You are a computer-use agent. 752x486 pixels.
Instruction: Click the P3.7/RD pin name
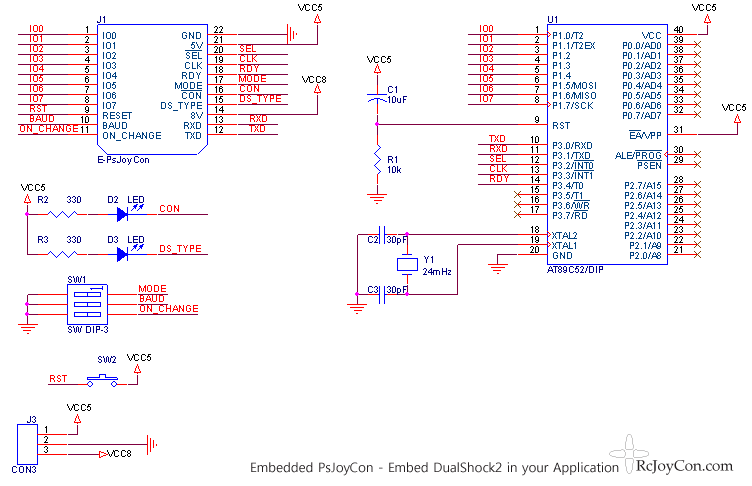(x=570, y=215)
